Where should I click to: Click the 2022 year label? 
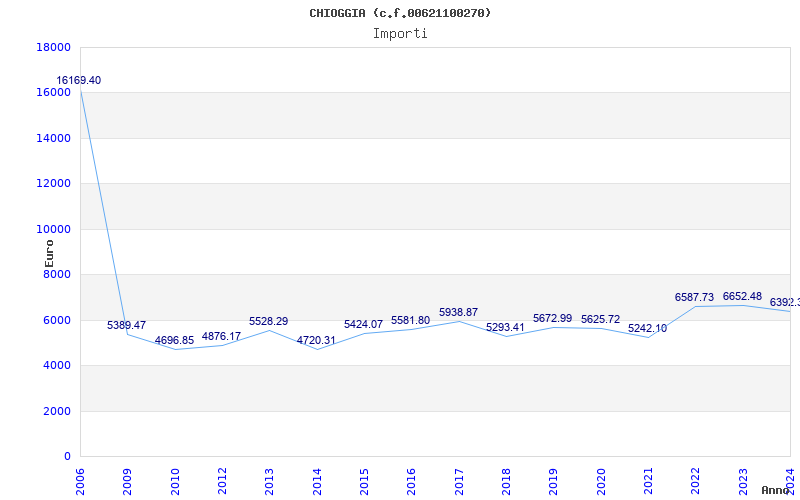pyautogui.click(x=696, y=481)
